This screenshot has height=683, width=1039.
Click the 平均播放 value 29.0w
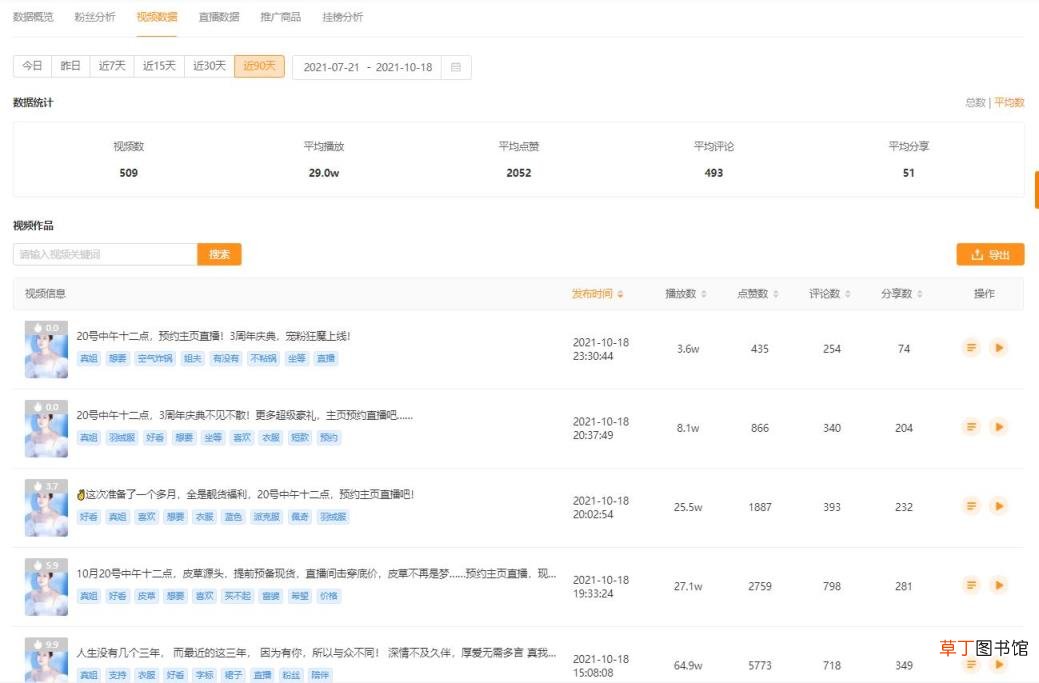[x=323, y=173]
